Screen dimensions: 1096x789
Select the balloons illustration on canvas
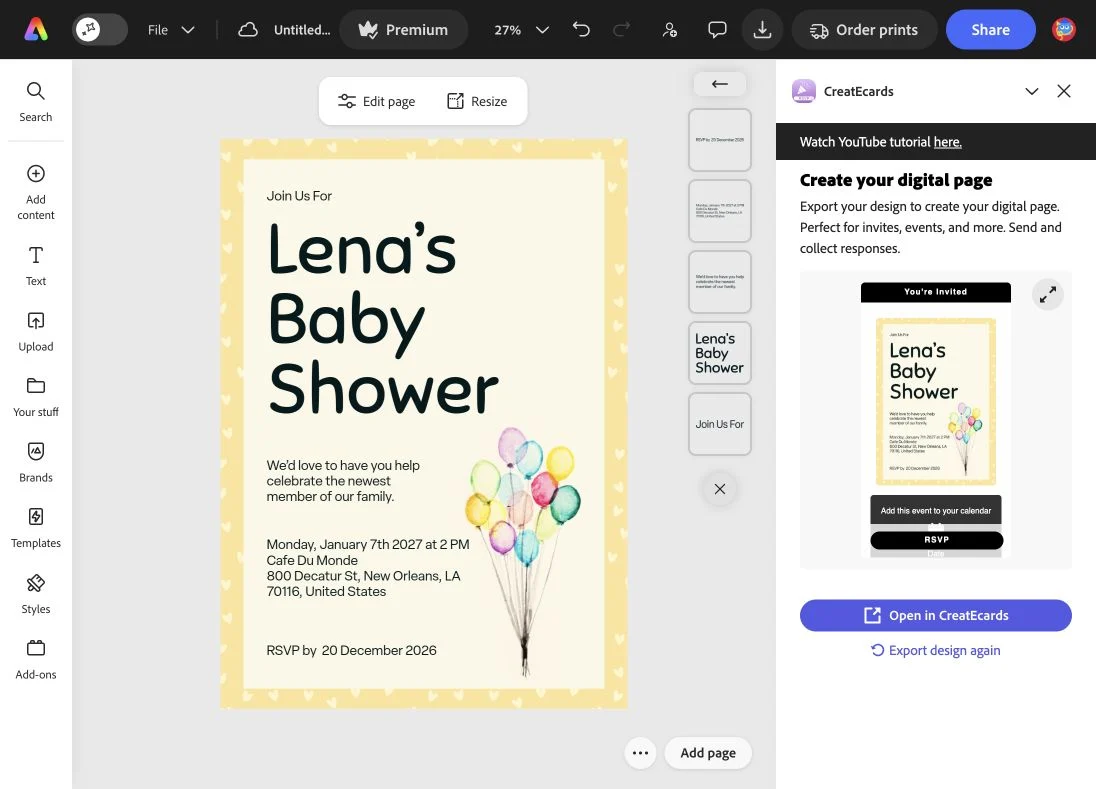pos(523,551)
